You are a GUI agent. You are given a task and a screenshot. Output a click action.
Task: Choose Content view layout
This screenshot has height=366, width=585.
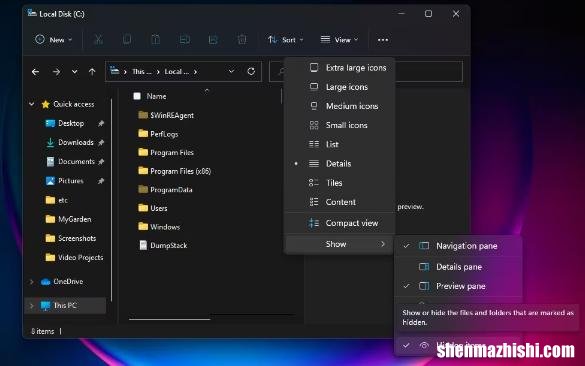click(x=339, y=202)
